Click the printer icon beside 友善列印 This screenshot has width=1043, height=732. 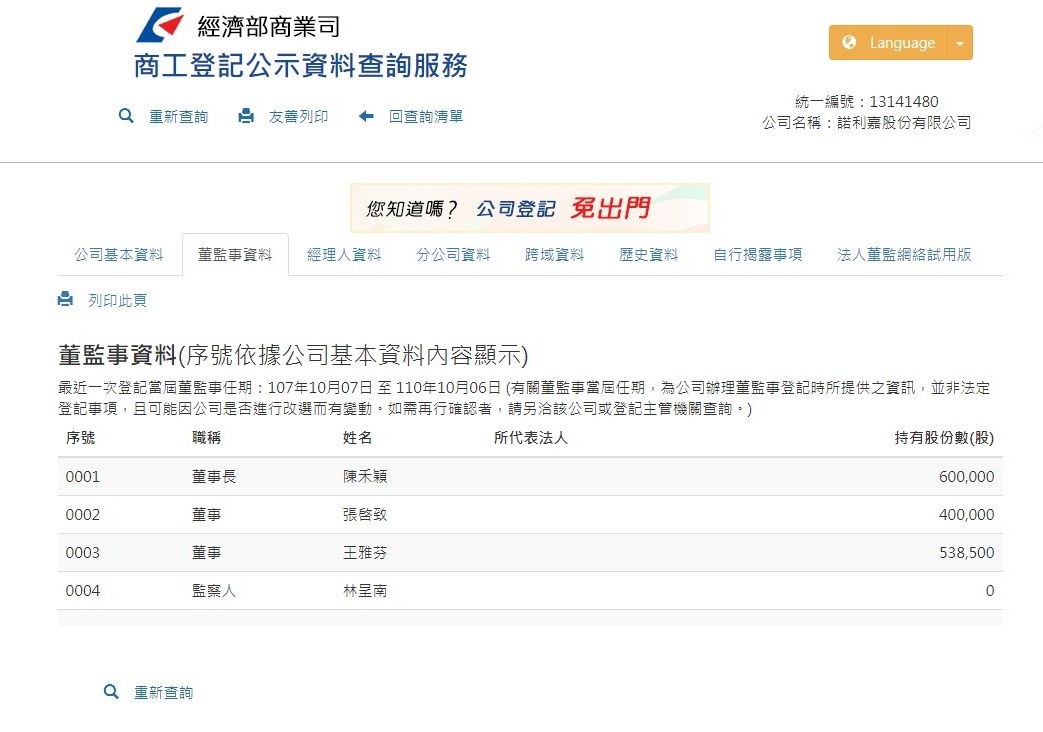pos(246,116)
